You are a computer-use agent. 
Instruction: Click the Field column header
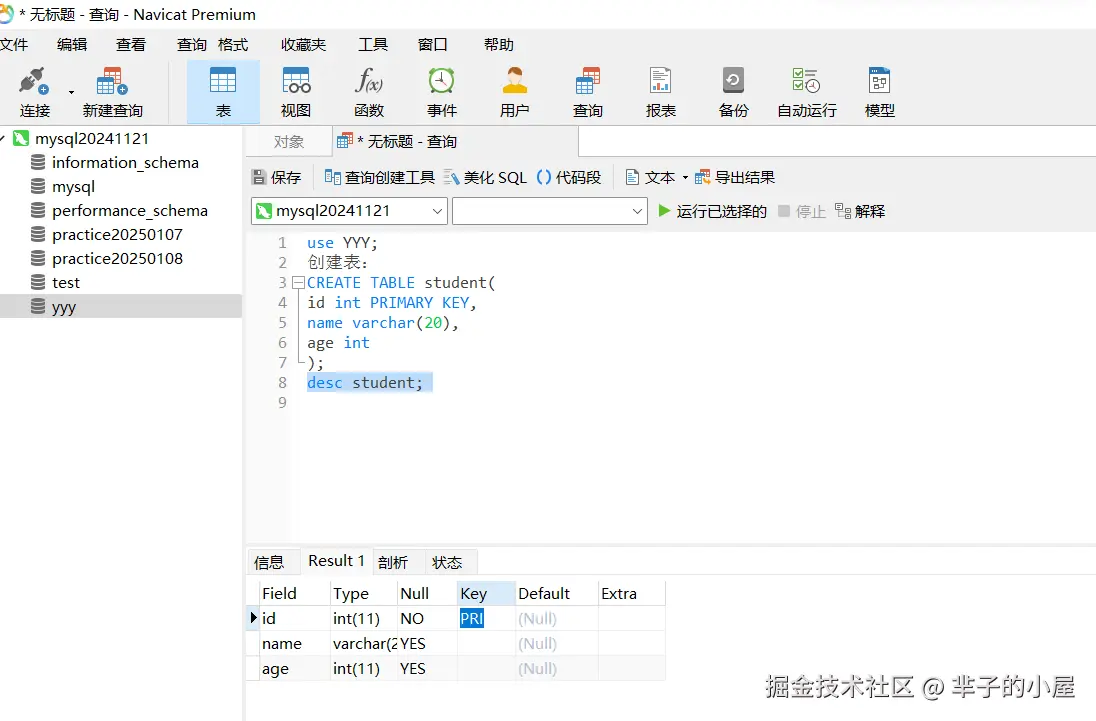pyautogui.click(x=294, y=594)
